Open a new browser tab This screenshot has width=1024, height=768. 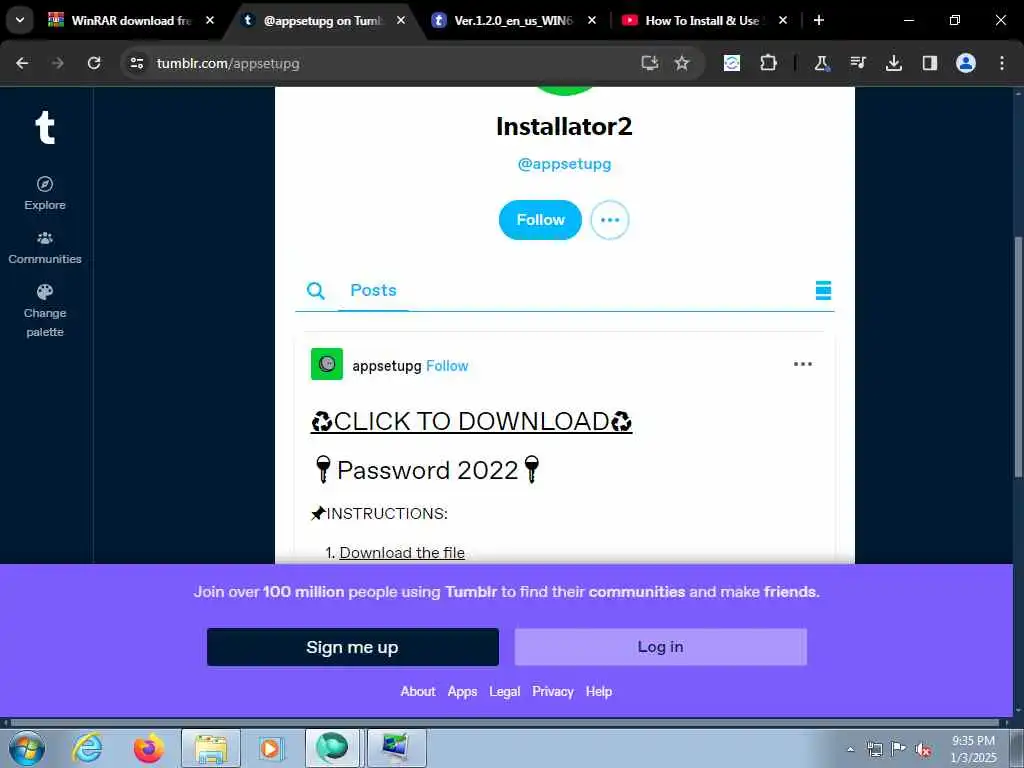coord(819,20)
